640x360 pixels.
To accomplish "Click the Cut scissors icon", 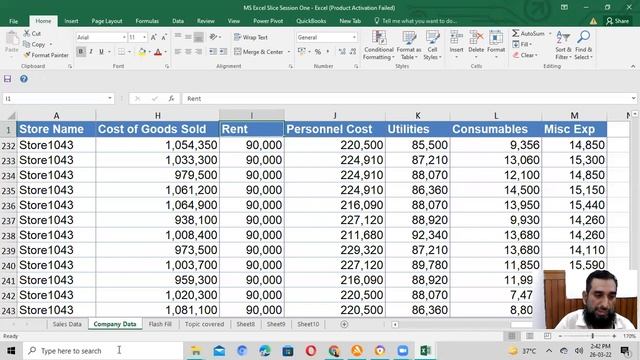I will tap(27, 33).
